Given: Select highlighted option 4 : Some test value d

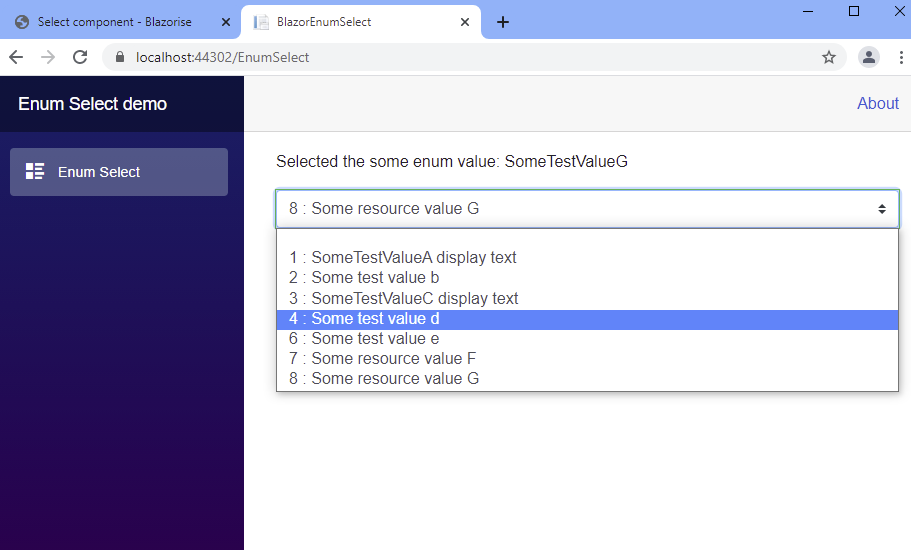Looking at the screenshot, I should 587,319.
